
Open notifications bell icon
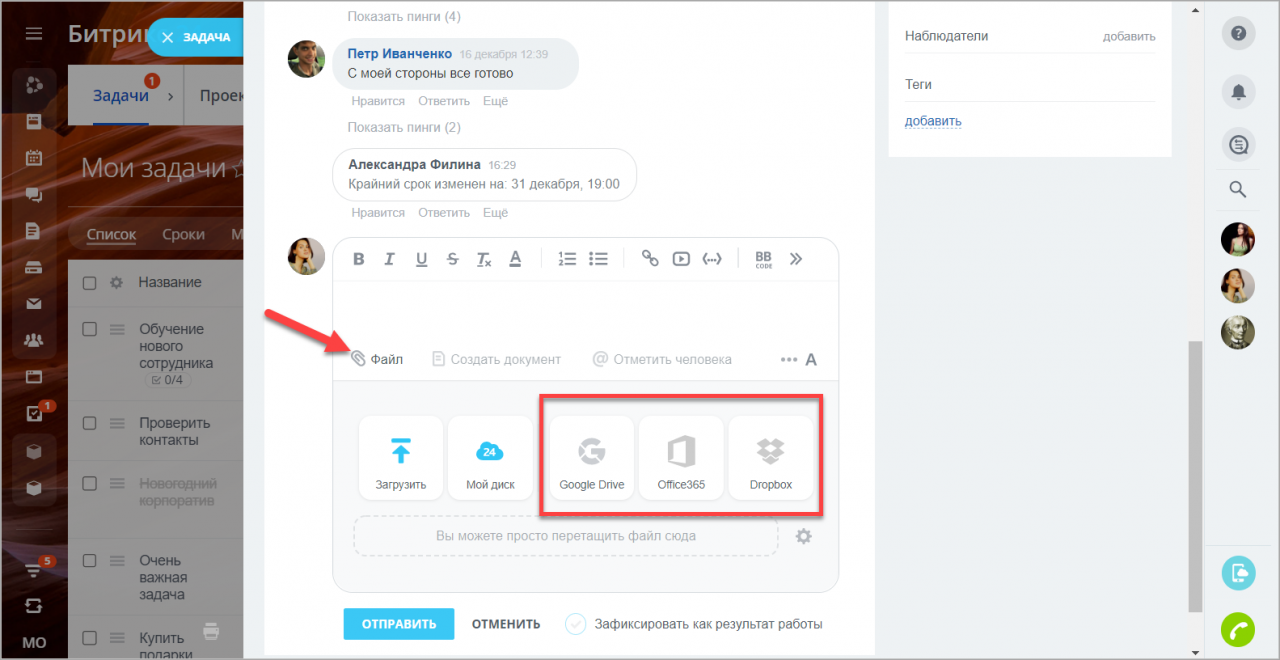point(1238,92)
